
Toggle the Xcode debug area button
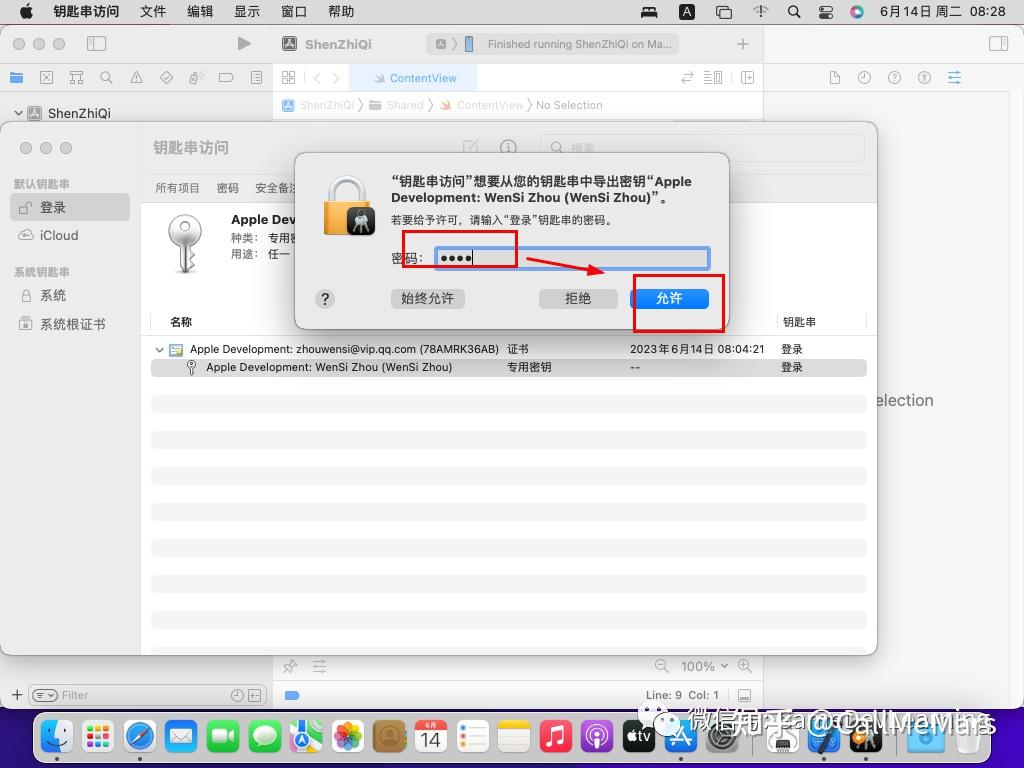[x=744, y=696]
